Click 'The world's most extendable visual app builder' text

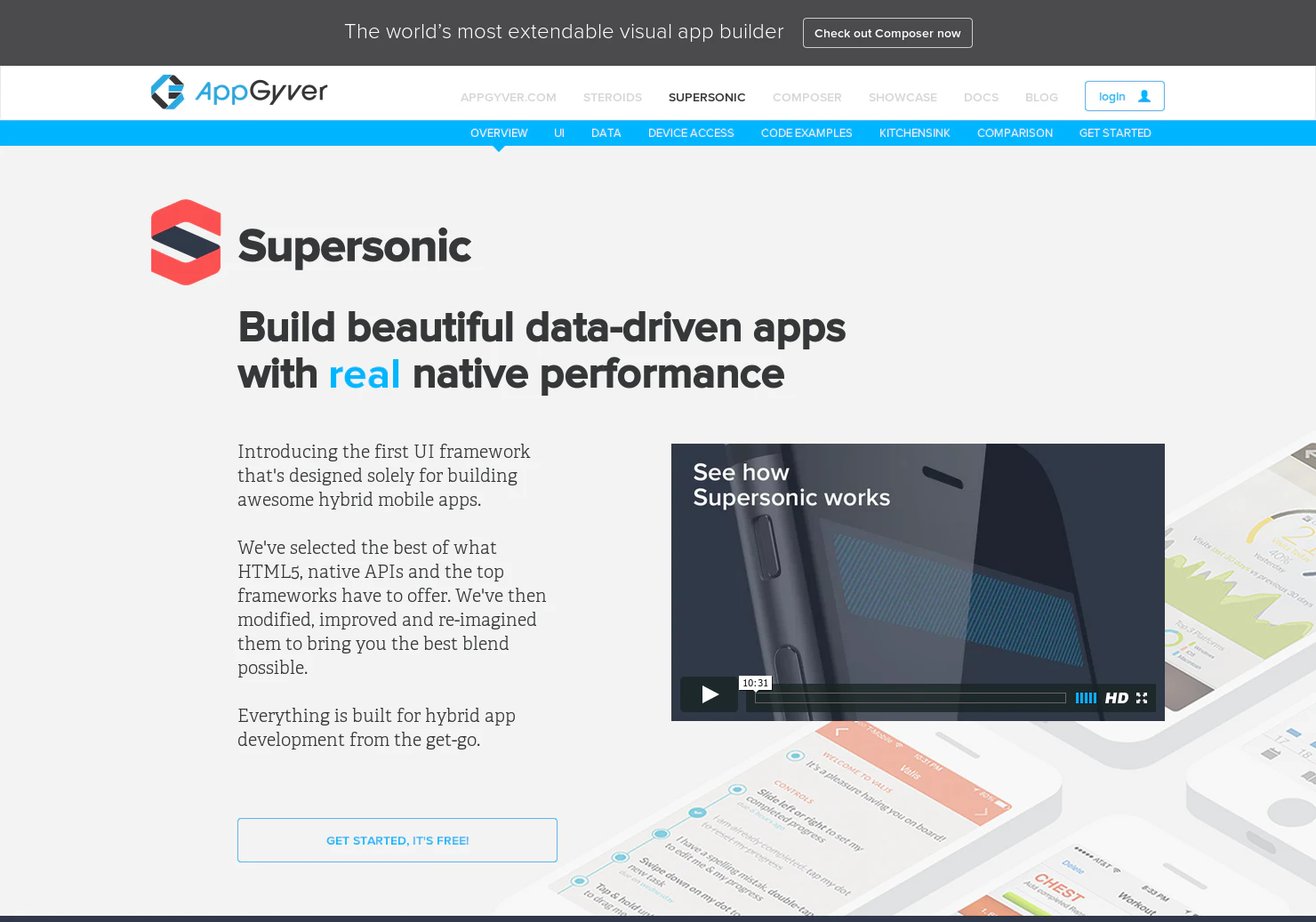click(564, 32)
